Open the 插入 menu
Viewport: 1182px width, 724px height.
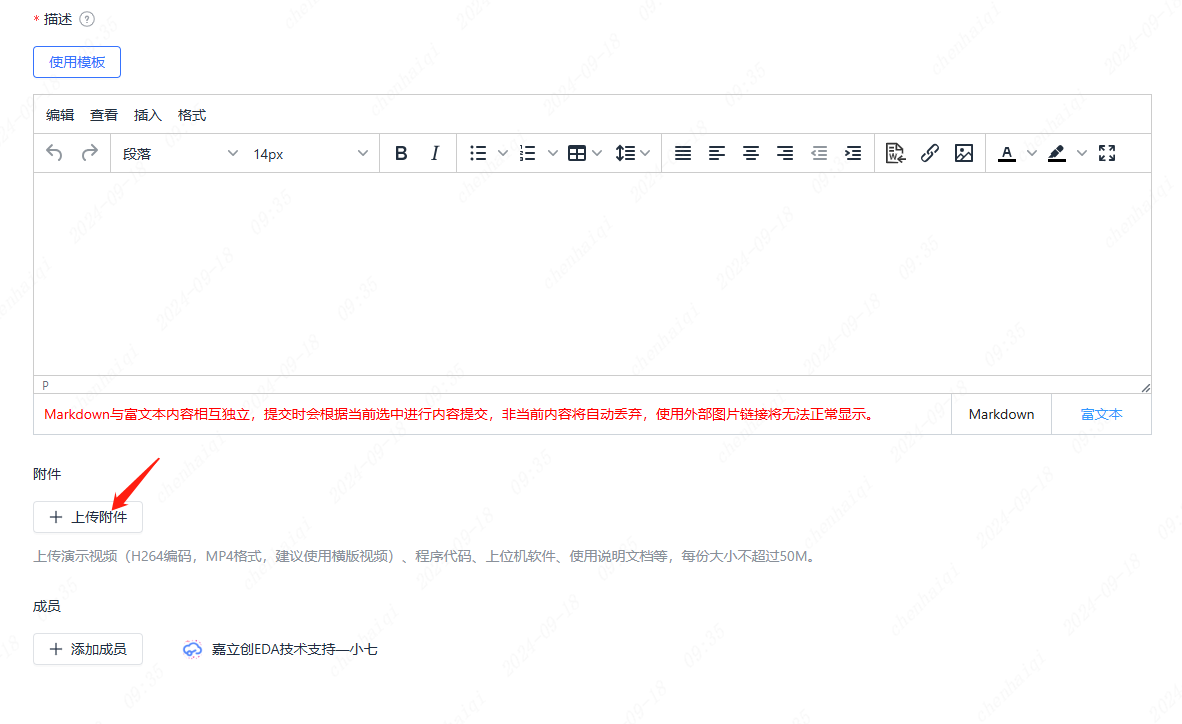pos(148,115)
